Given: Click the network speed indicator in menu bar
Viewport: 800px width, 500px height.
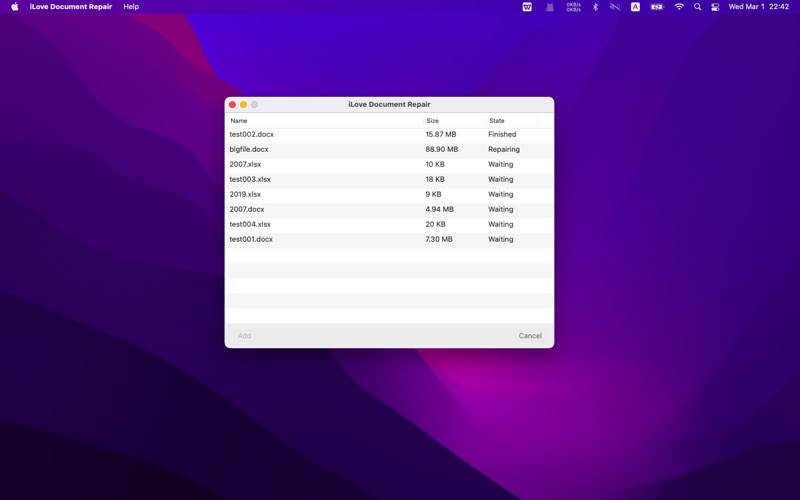Looking at the screenshot, I should click(x=573, y=7).
